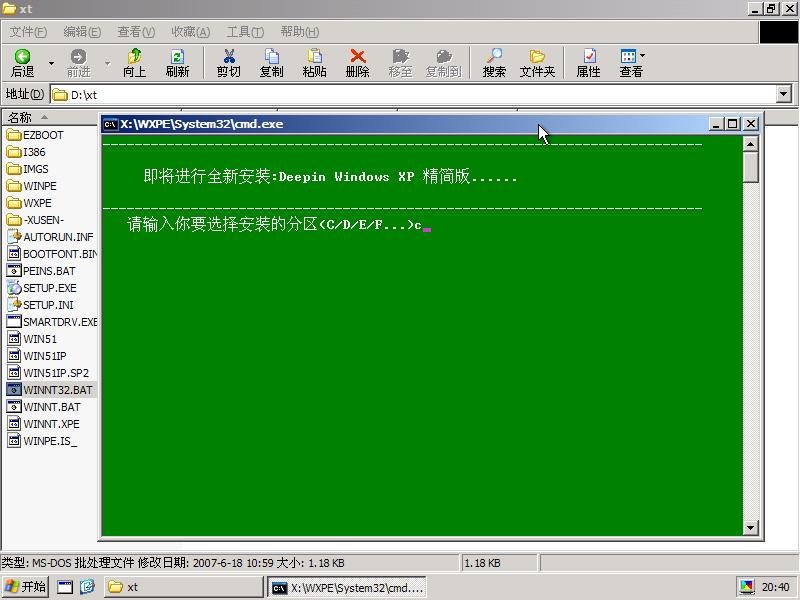Click the quick launch browser icon
Image resolution: width=800 pixels, height=600 pixels.
[x=87, y=587]
